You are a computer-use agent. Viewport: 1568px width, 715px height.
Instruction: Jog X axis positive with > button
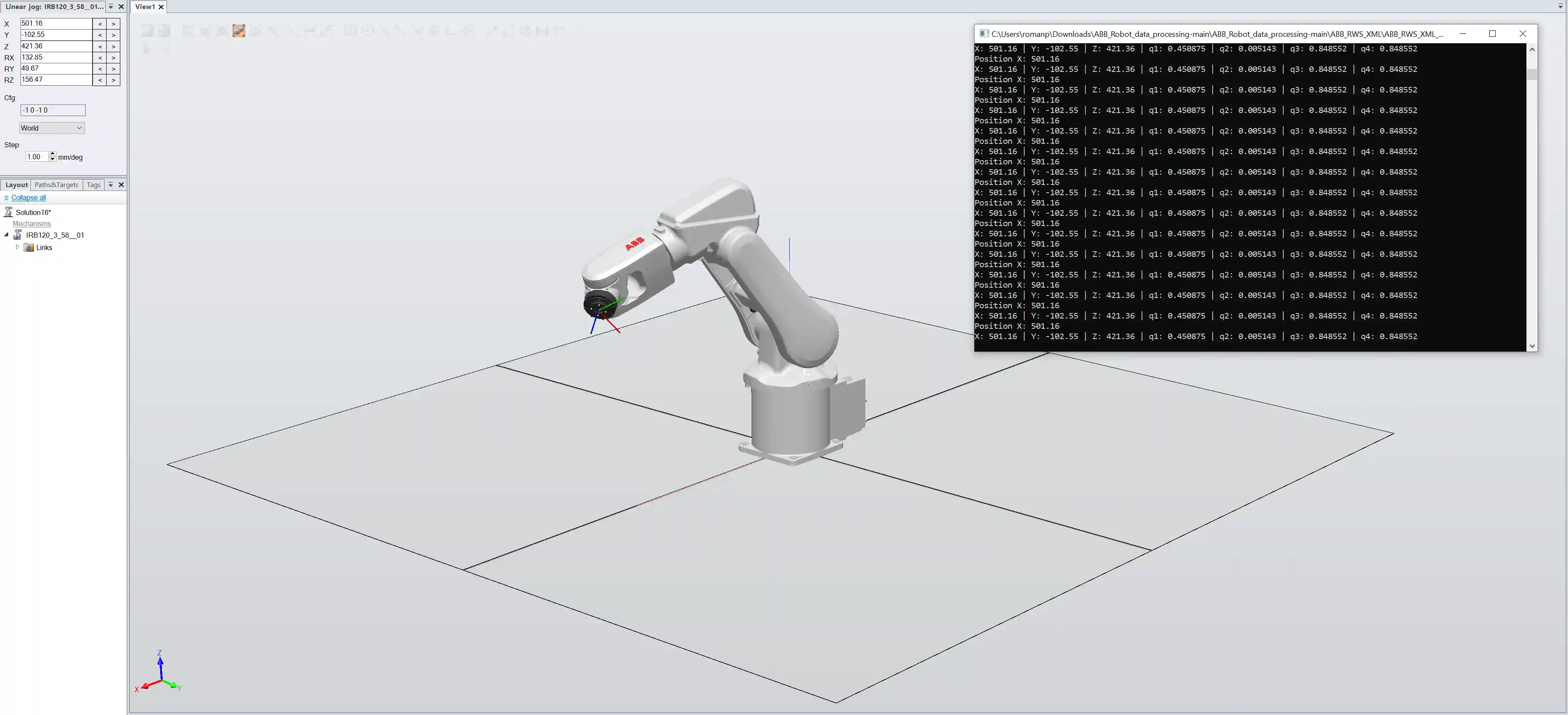tap(113, 24)
